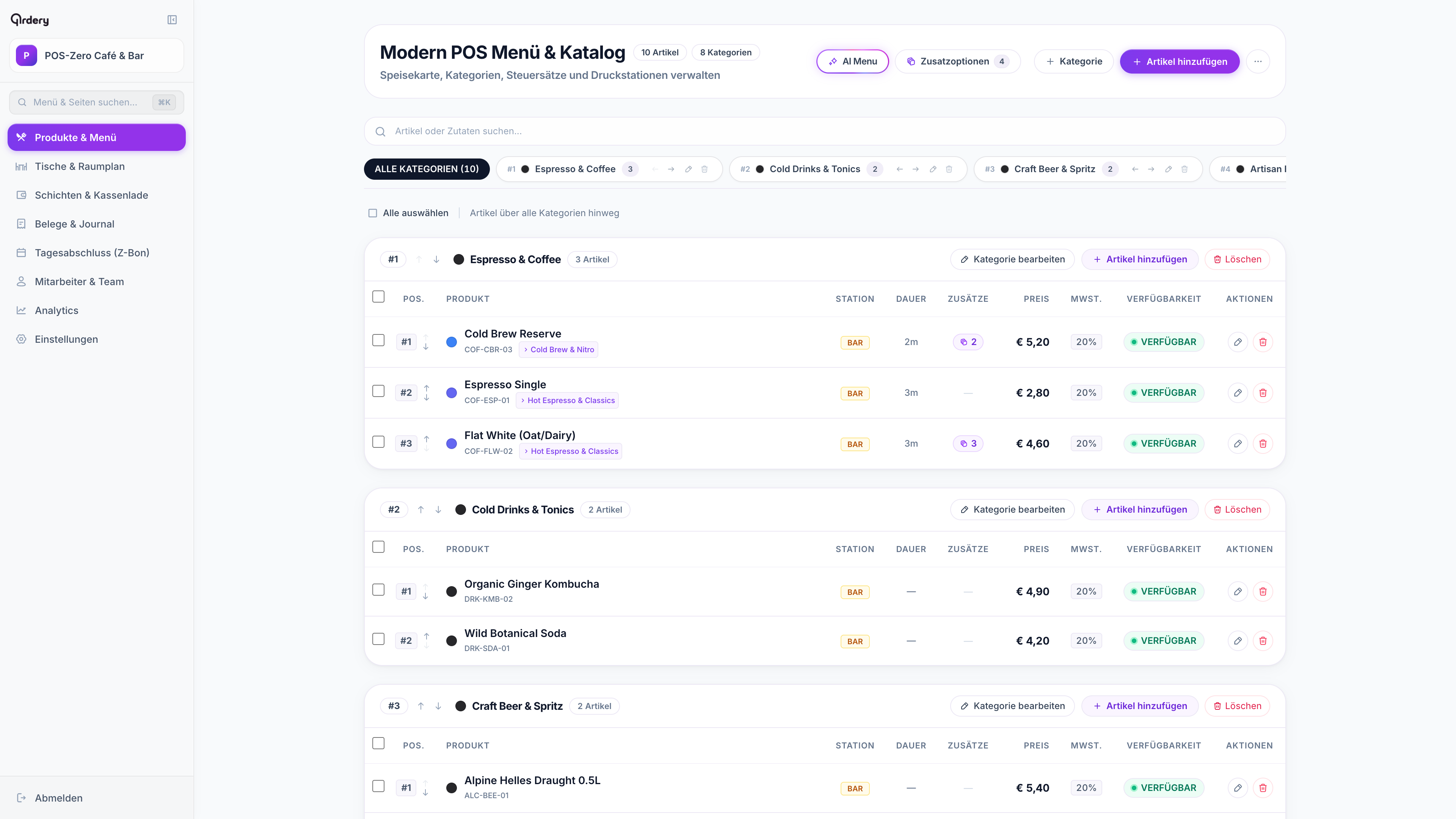Open Analytics from the sidebar

click(97, 310)
